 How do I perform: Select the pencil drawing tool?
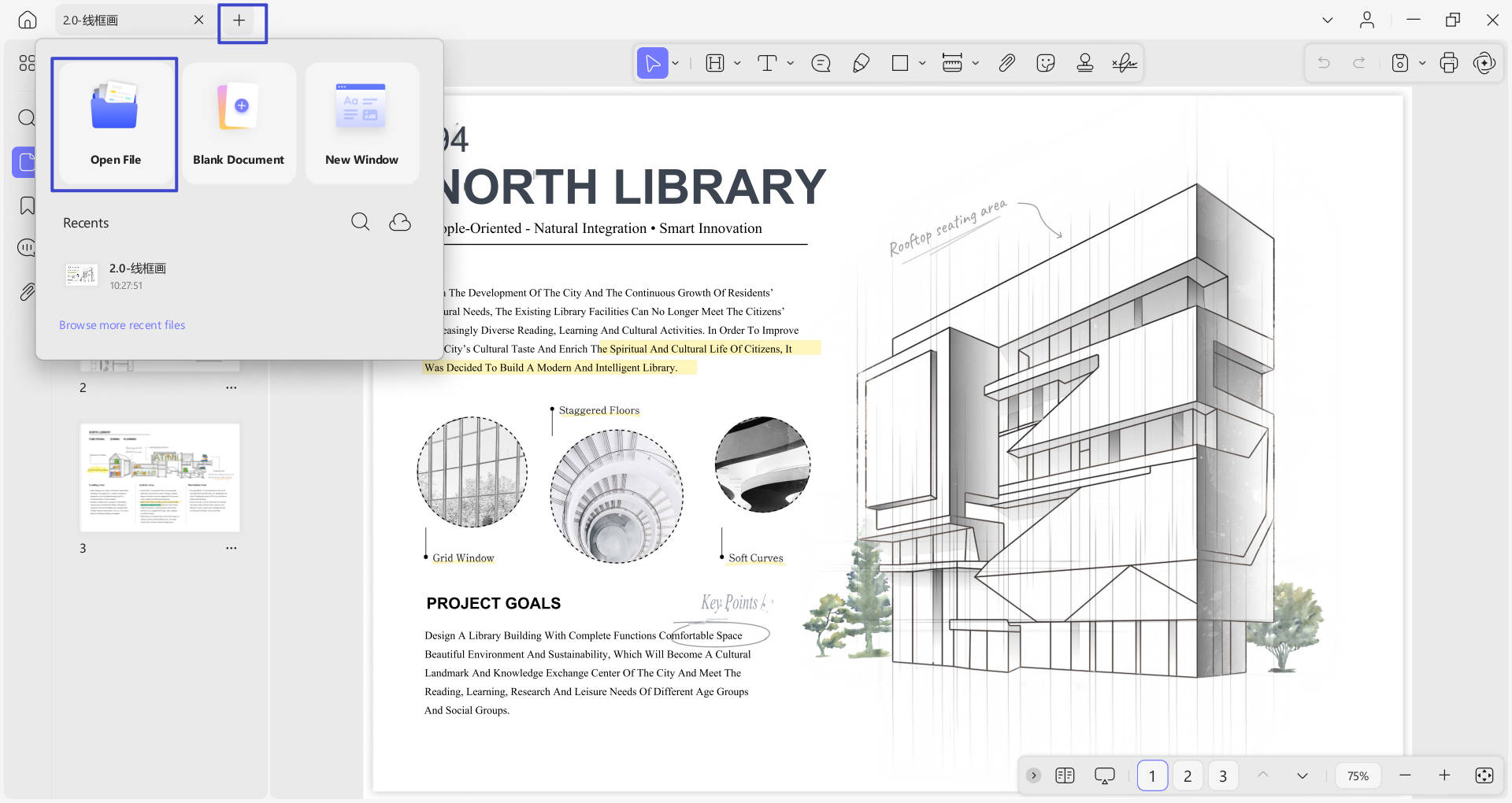pyautogui.click(x=861, y=63)
